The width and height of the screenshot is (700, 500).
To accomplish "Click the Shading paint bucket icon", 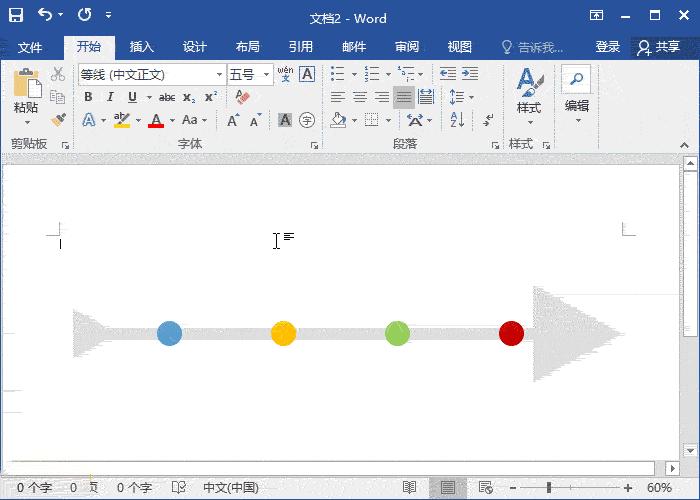I will [338, 120].
